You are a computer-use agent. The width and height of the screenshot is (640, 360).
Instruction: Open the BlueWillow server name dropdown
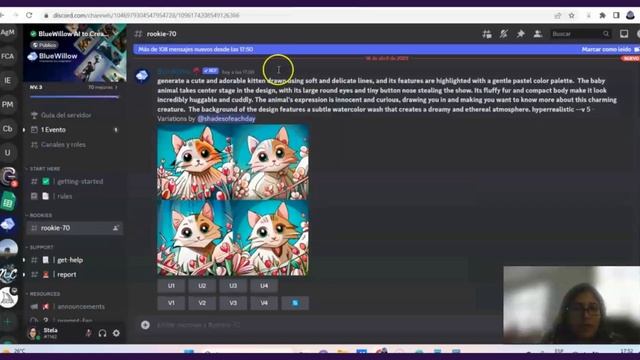point(74,34)
